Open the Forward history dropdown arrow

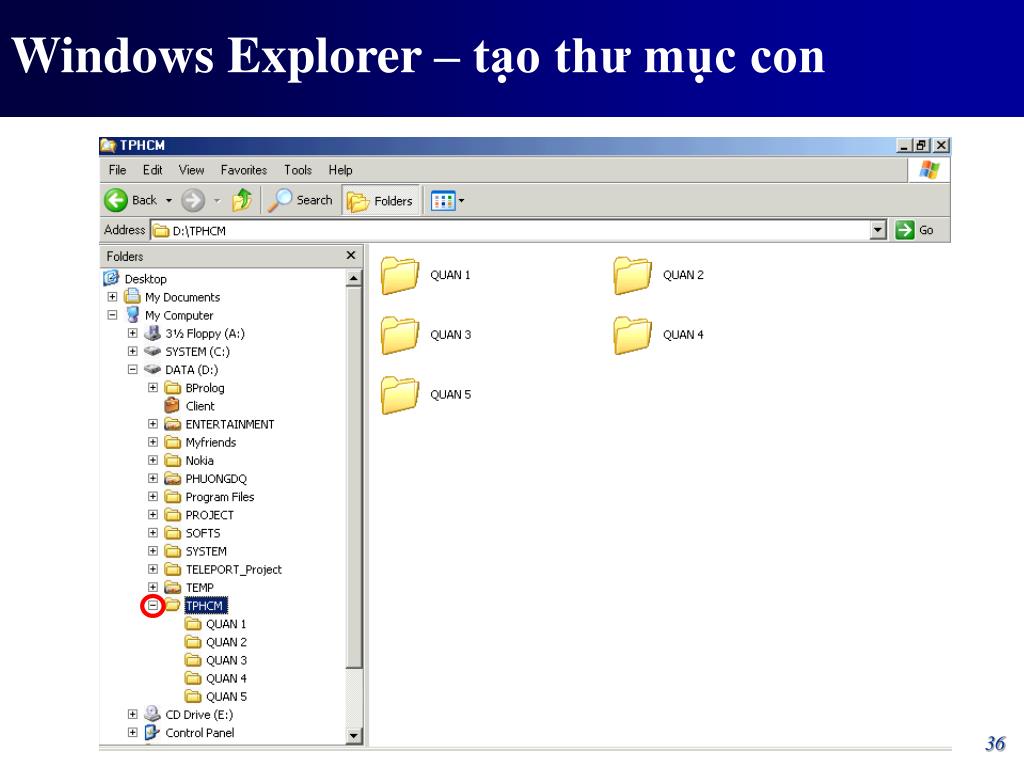pyautogui.click(x=217, y=200)
